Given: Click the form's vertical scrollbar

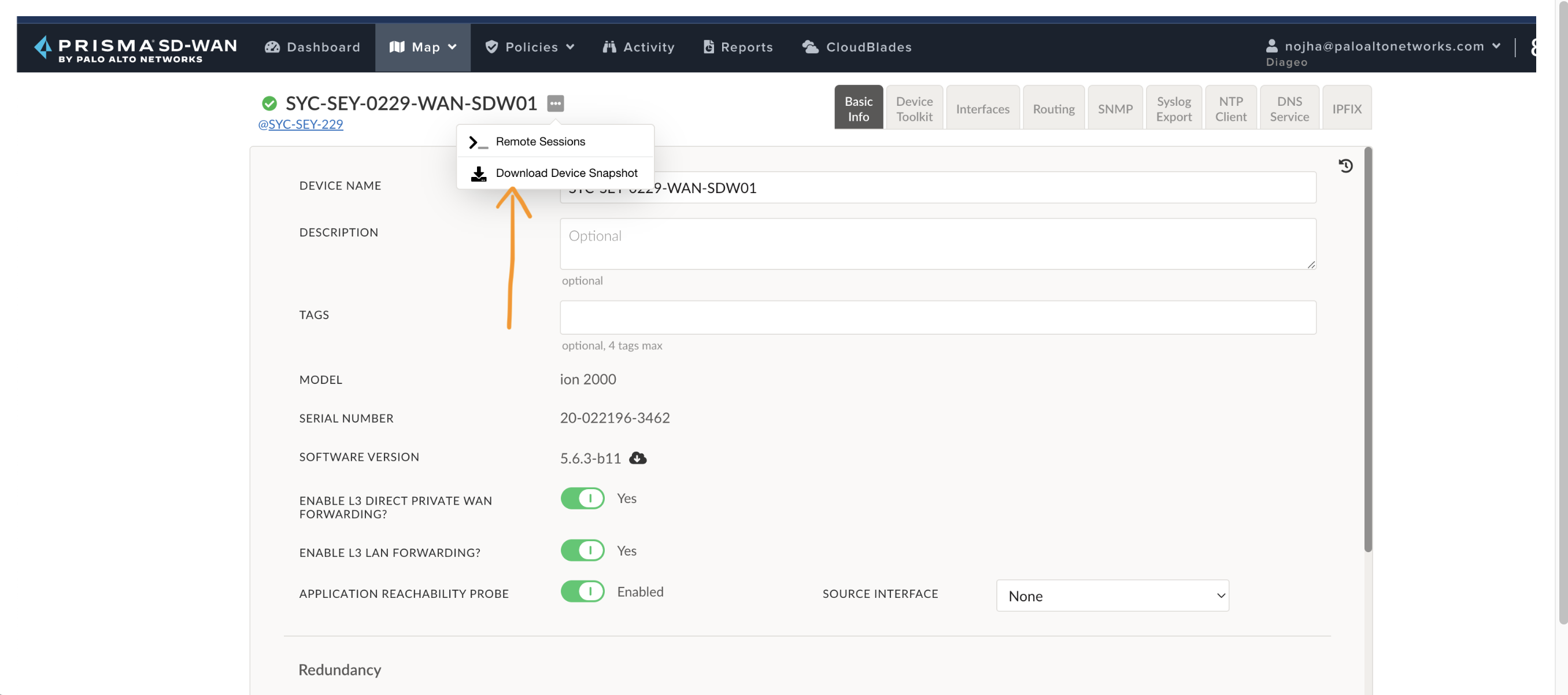Looking at the screenshot, I should click(x=1368, y=350).
